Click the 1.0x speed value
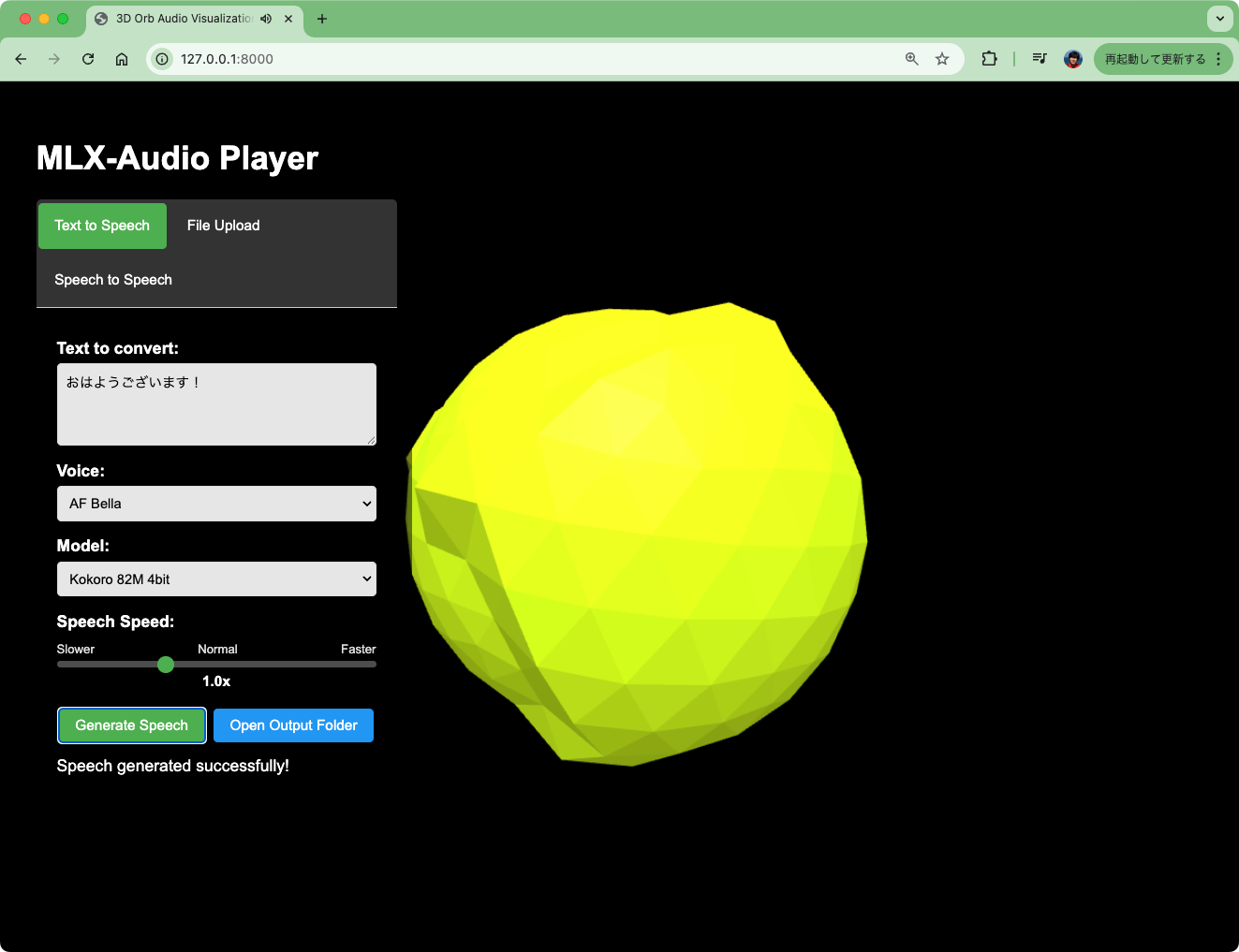The height and width of the screenshot is (952, 1239). 216,681
